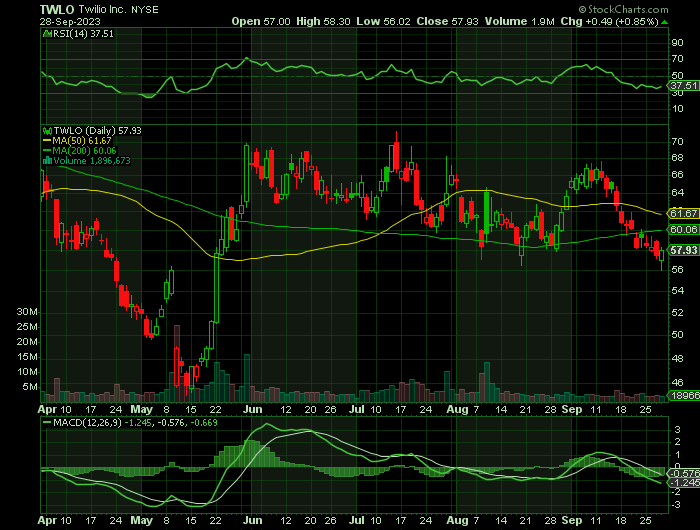Click the -1.245 MACD tag on the right axis
700x530 pixels.
(683, 483)
